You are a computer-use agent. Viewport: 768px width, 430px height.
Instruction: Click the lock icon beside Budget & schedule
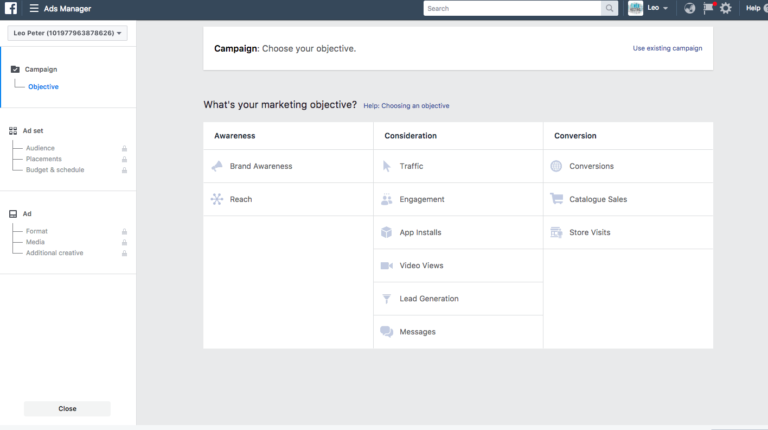124,170
